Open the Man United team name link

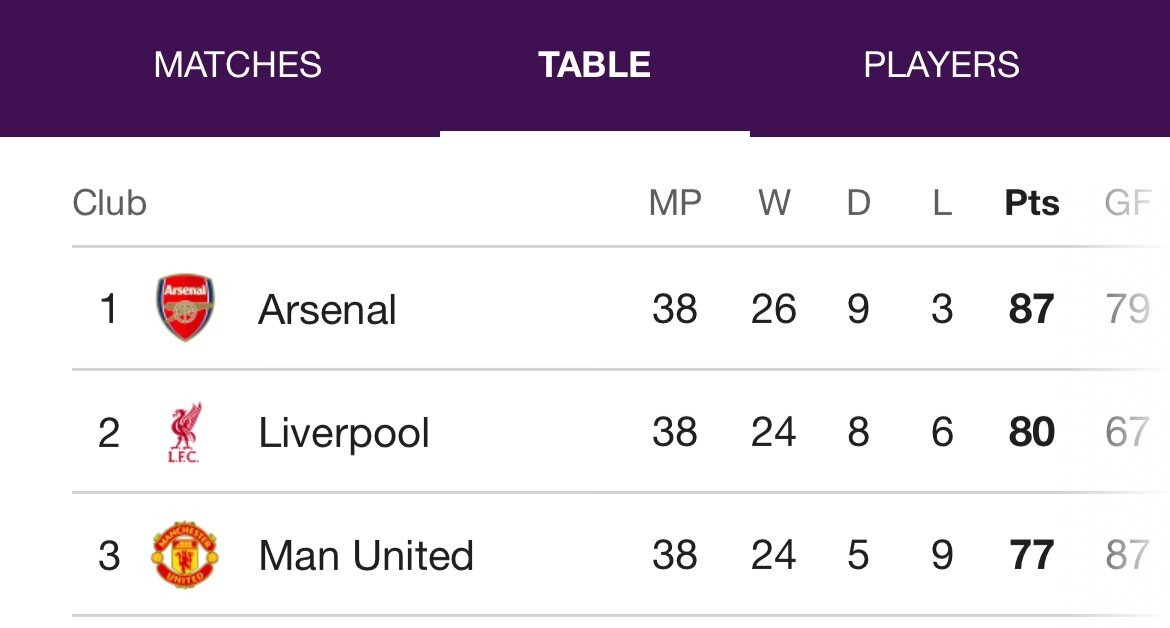(366, 556)
